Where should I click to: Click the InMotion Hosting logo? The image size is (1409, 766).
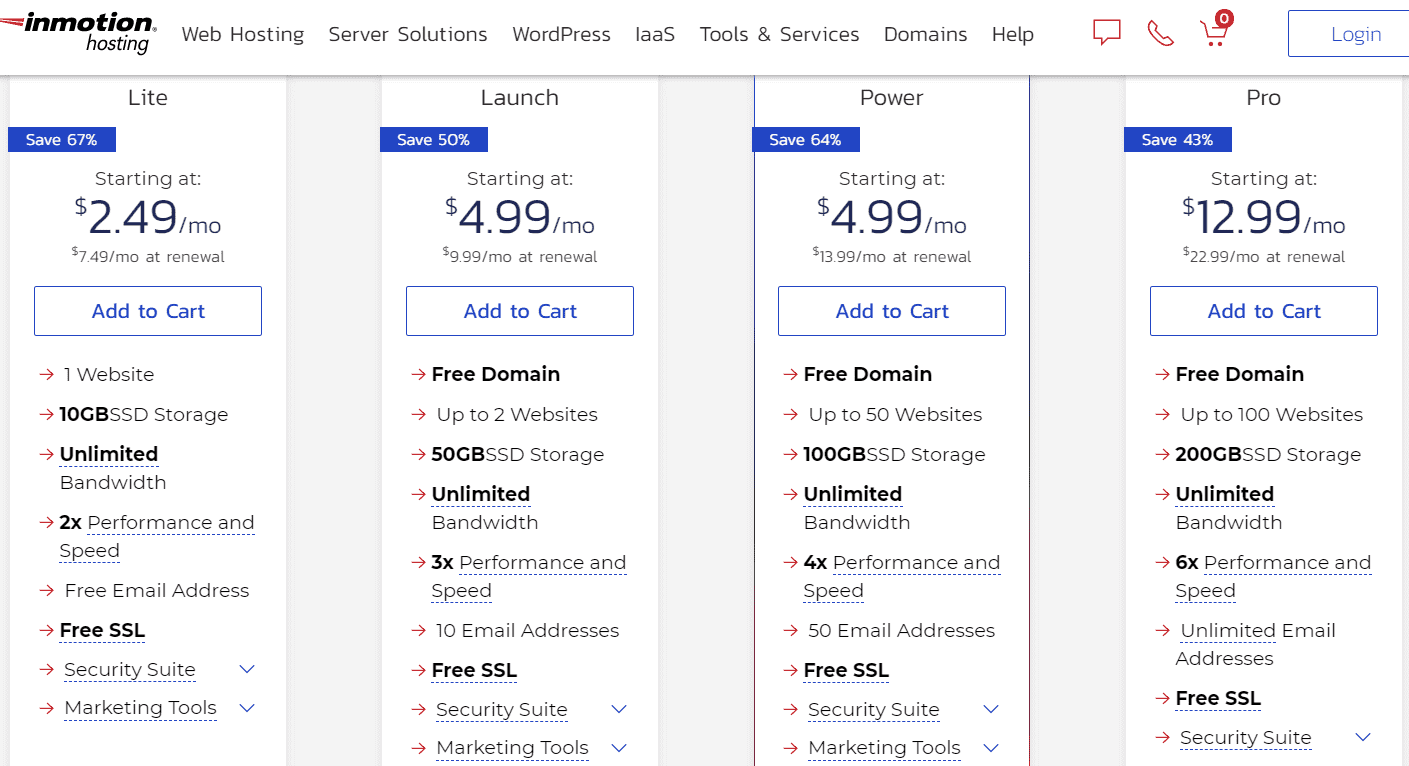point(79,33)
